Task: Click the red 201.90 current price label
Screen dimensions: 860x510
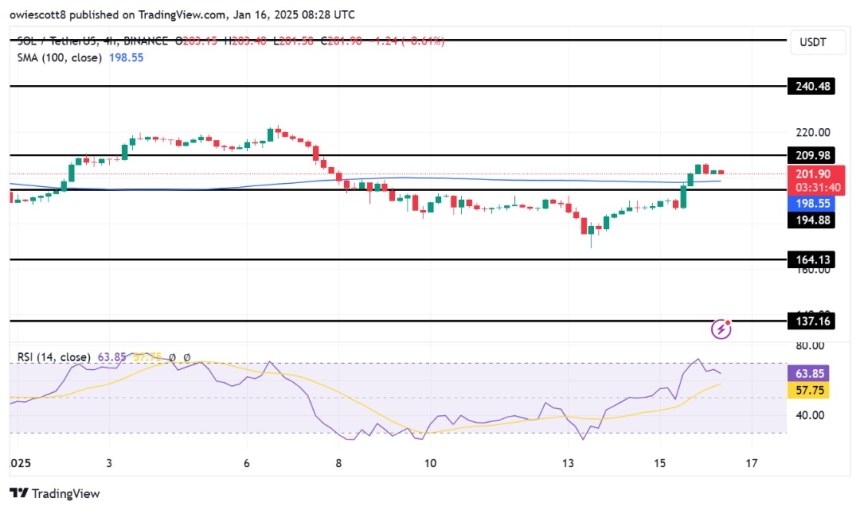Action: pos(811,173)
